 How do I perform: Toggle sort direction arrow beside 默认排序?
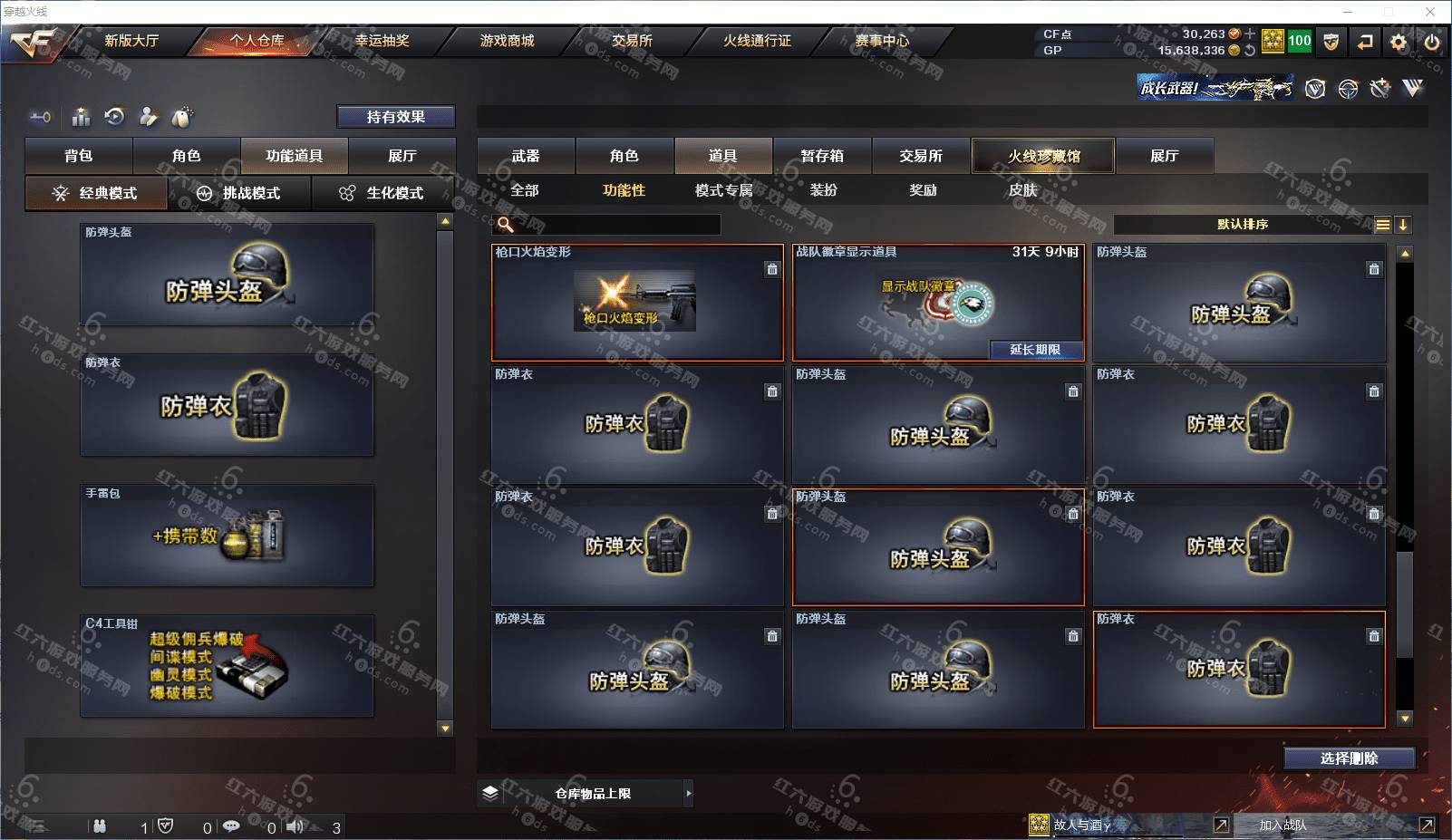point(1403,225)
